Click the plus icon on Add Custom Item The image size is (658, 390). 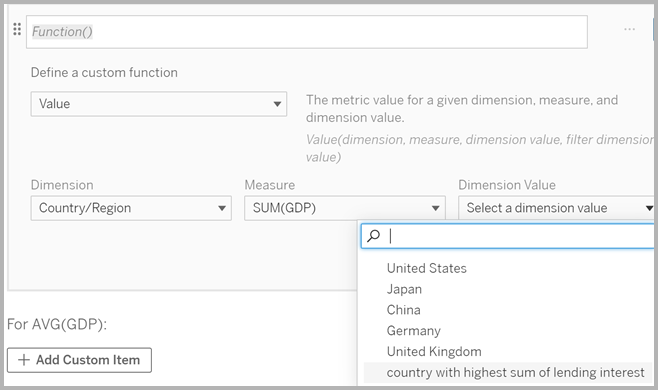[x=24, y=360]
